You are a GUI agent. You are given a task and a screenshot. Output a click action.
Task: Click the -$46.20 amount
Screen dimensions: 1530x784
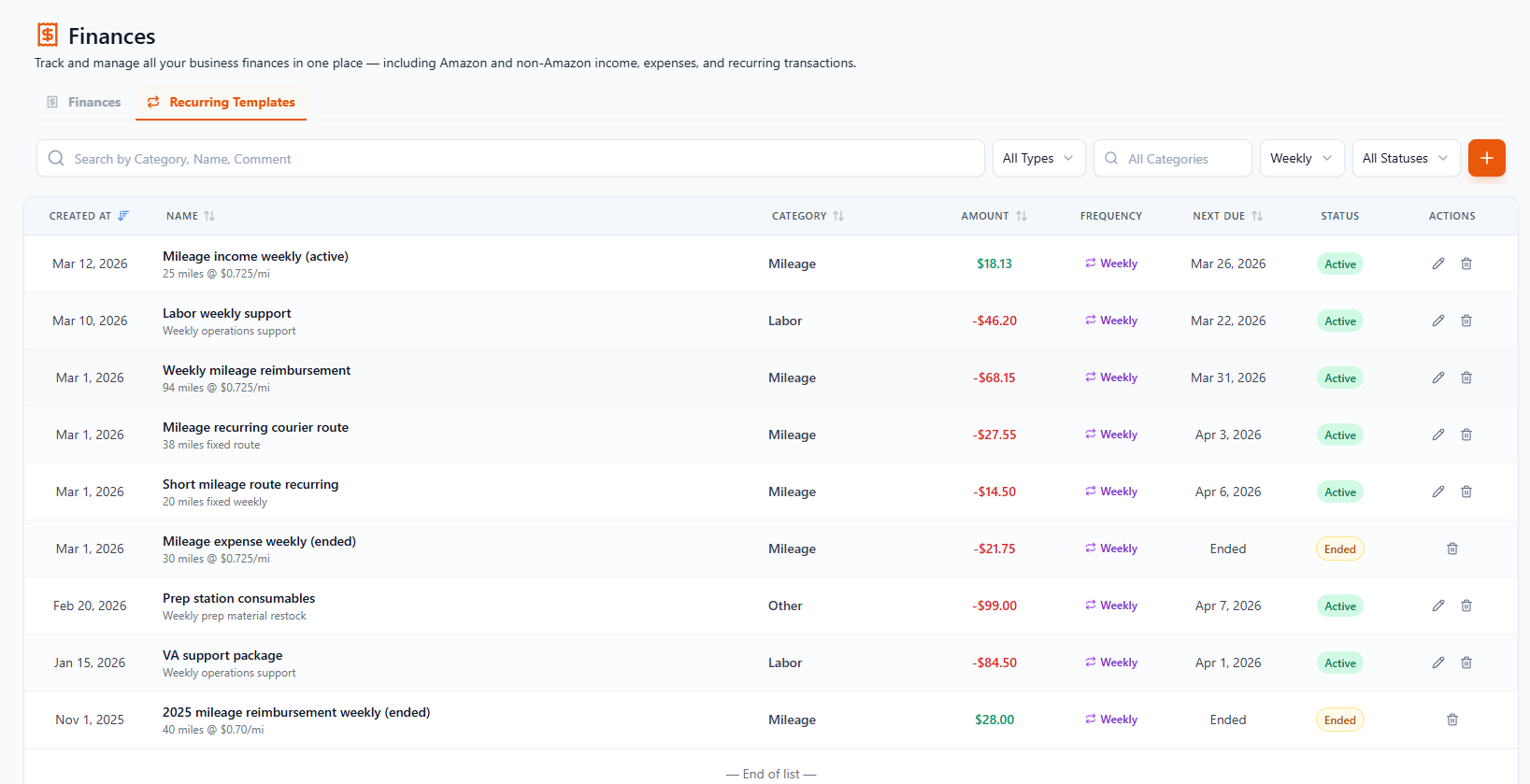(x=994, y=321)
